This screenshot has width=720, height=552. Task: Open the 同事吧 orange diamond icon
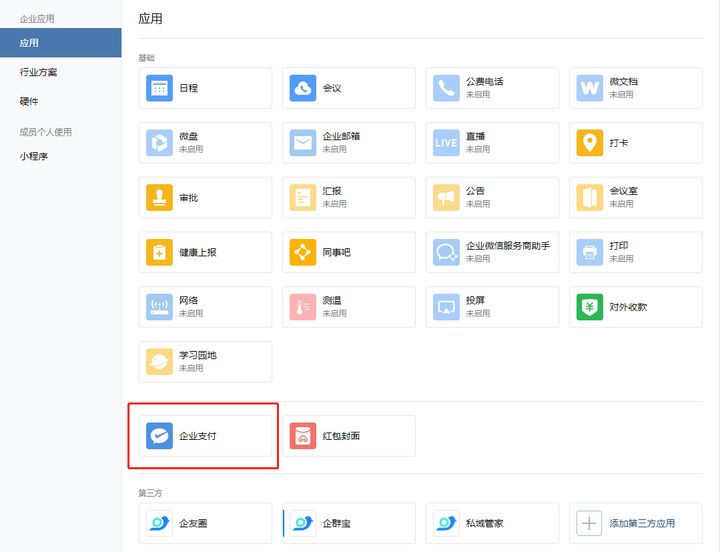pyautogui.click(x=303, y=252)
